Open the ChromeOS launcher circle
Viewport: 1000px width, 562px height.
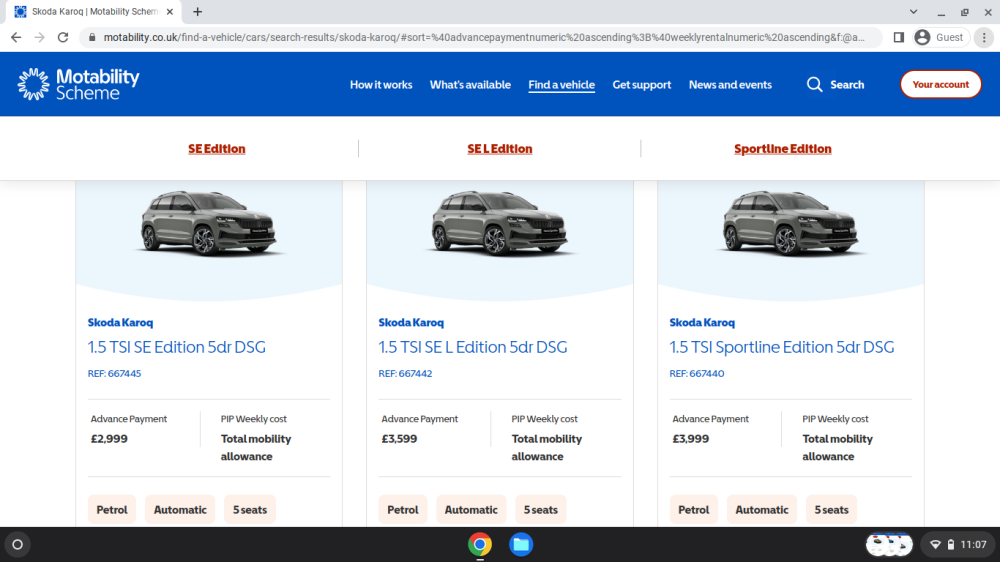pyautogui.click(x=18, y=544)
